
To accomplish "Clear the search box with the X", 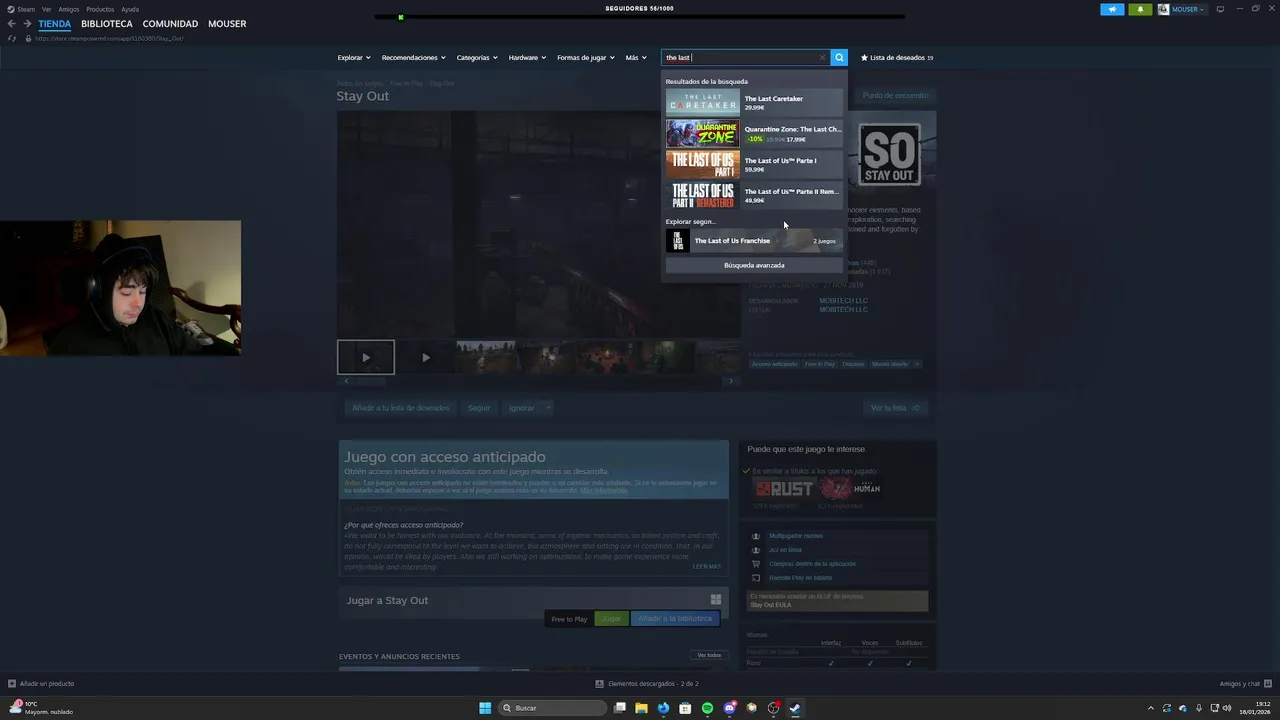I will (822, 57).
